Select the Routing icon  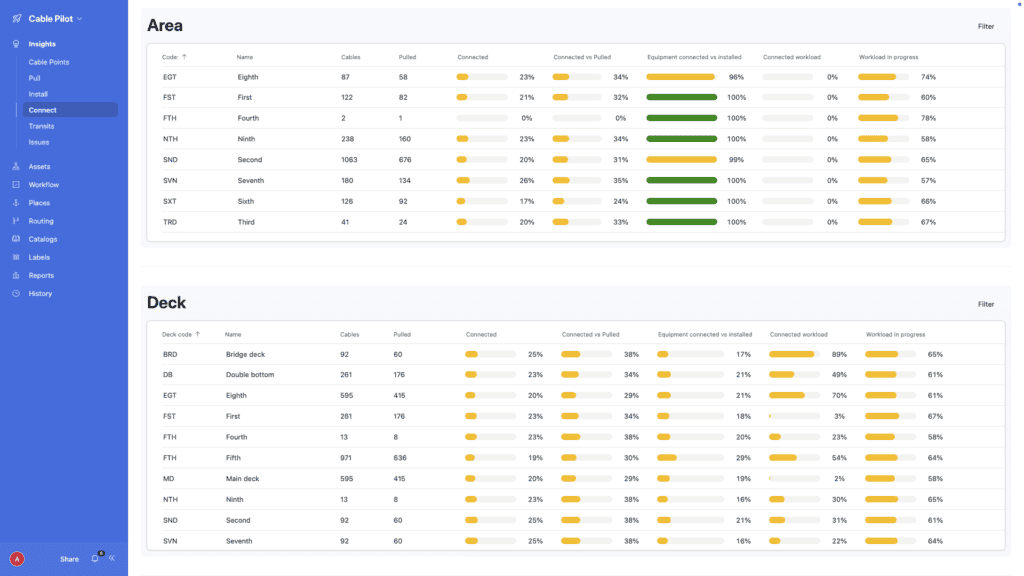point(14,220)
